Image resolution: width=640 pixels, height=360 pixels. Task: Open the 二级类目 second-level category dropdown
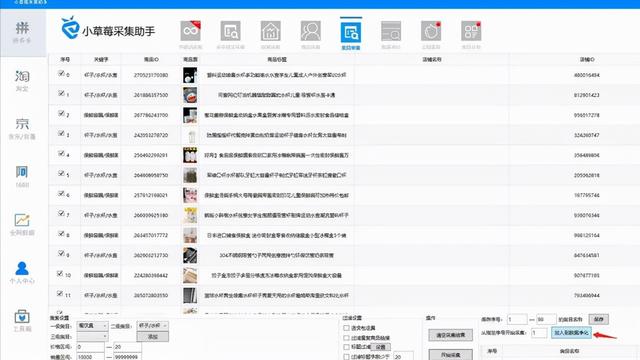pyautogui.click(x=152, y=326)
